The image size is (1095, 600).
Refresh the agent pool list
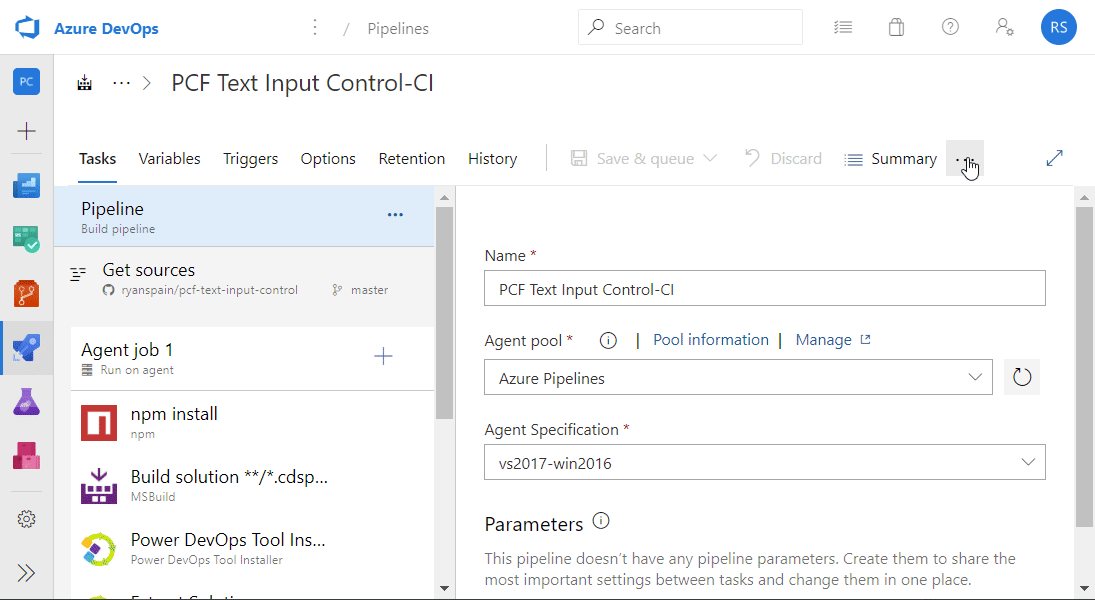tap(1022, 377)
